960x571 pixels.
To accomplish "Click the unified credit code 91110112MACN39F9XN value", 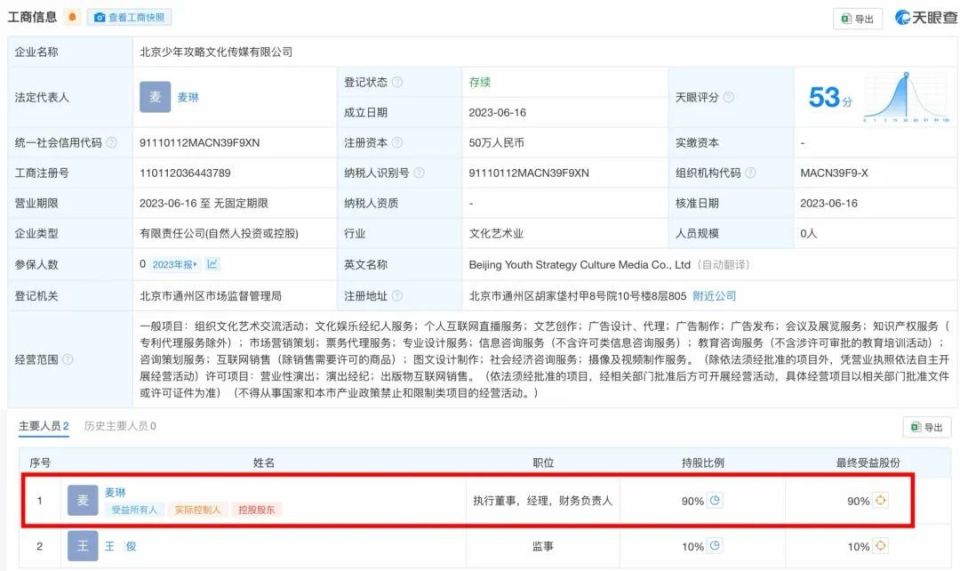I will [200, 143].
